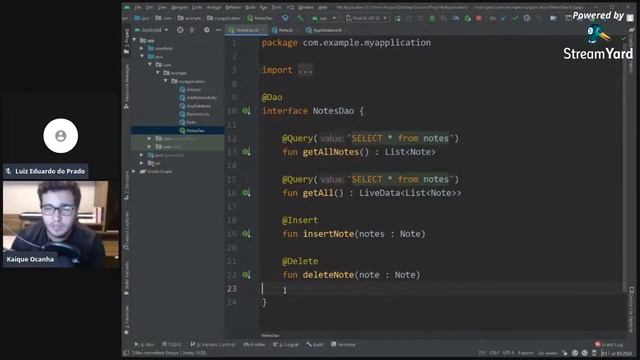Select AddNoteActivity in project tree
The width and height of the screenshot is (640, 360).
(x=202, y=98)
